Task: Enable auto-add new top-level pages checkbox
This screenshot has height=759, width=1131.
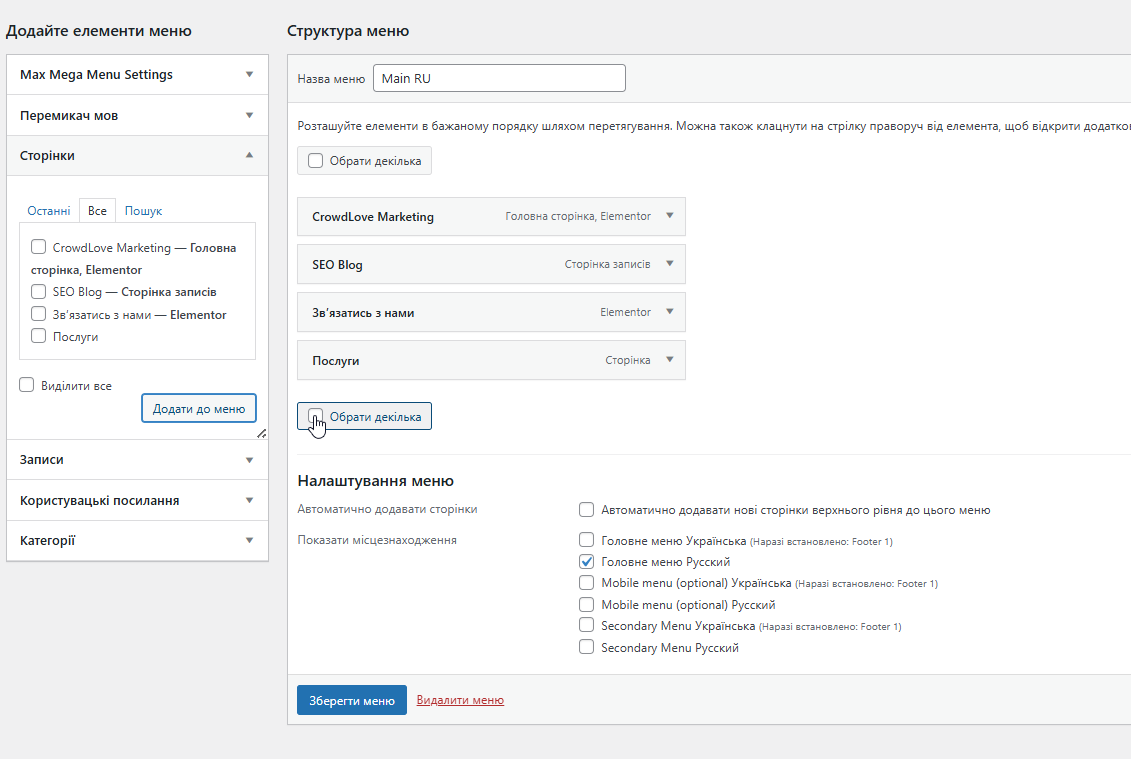Action: 587,509
